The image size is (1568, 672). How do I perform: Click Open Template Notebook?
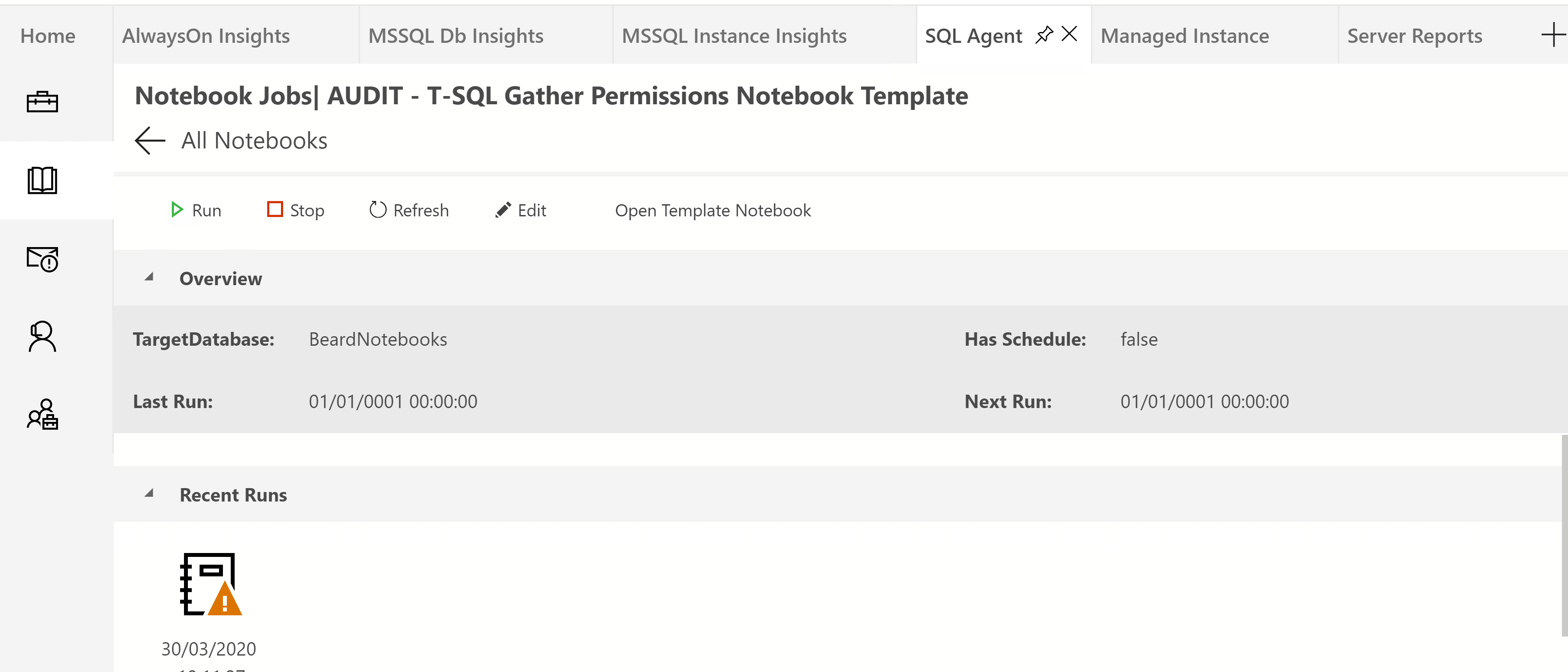(713, 210)
